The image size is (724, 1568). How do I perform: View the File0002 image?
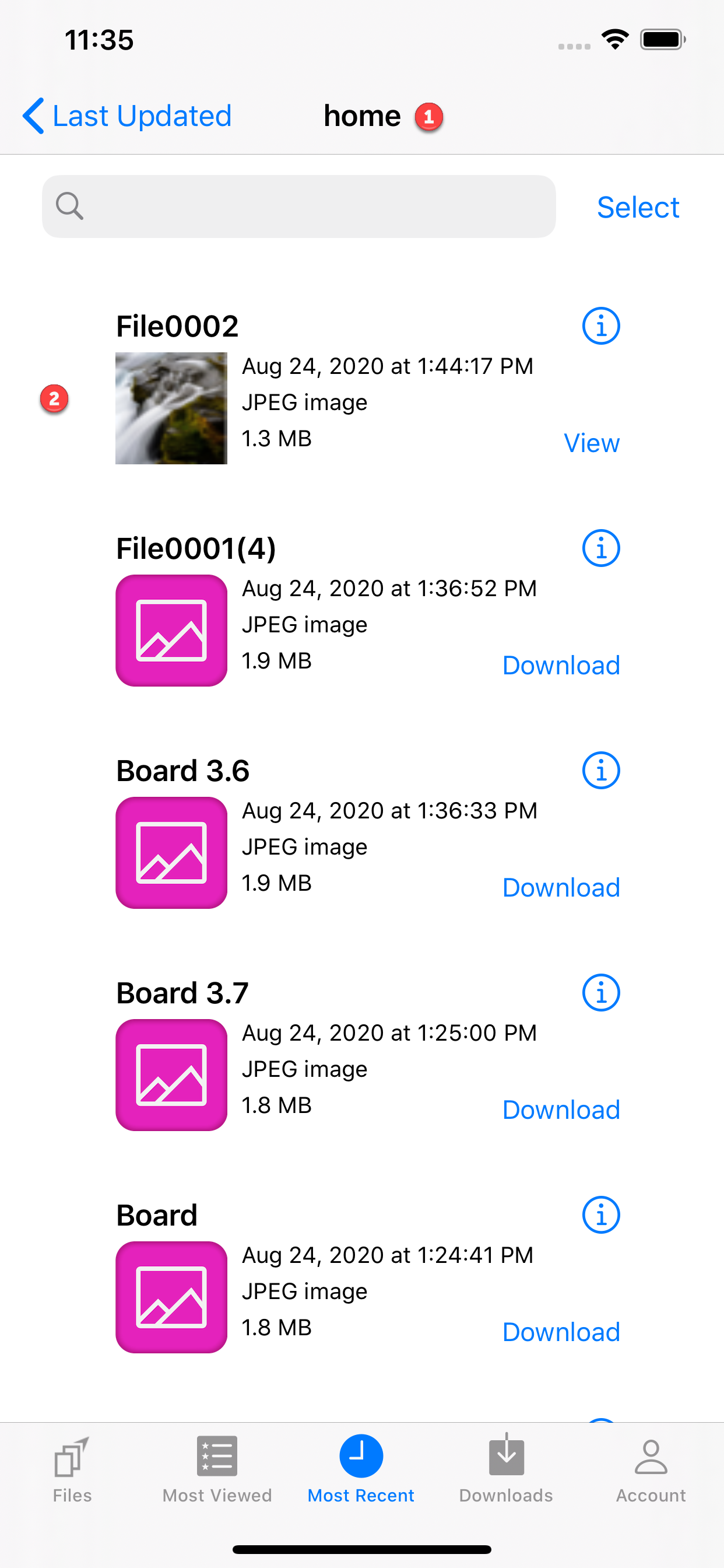(591, 443)
